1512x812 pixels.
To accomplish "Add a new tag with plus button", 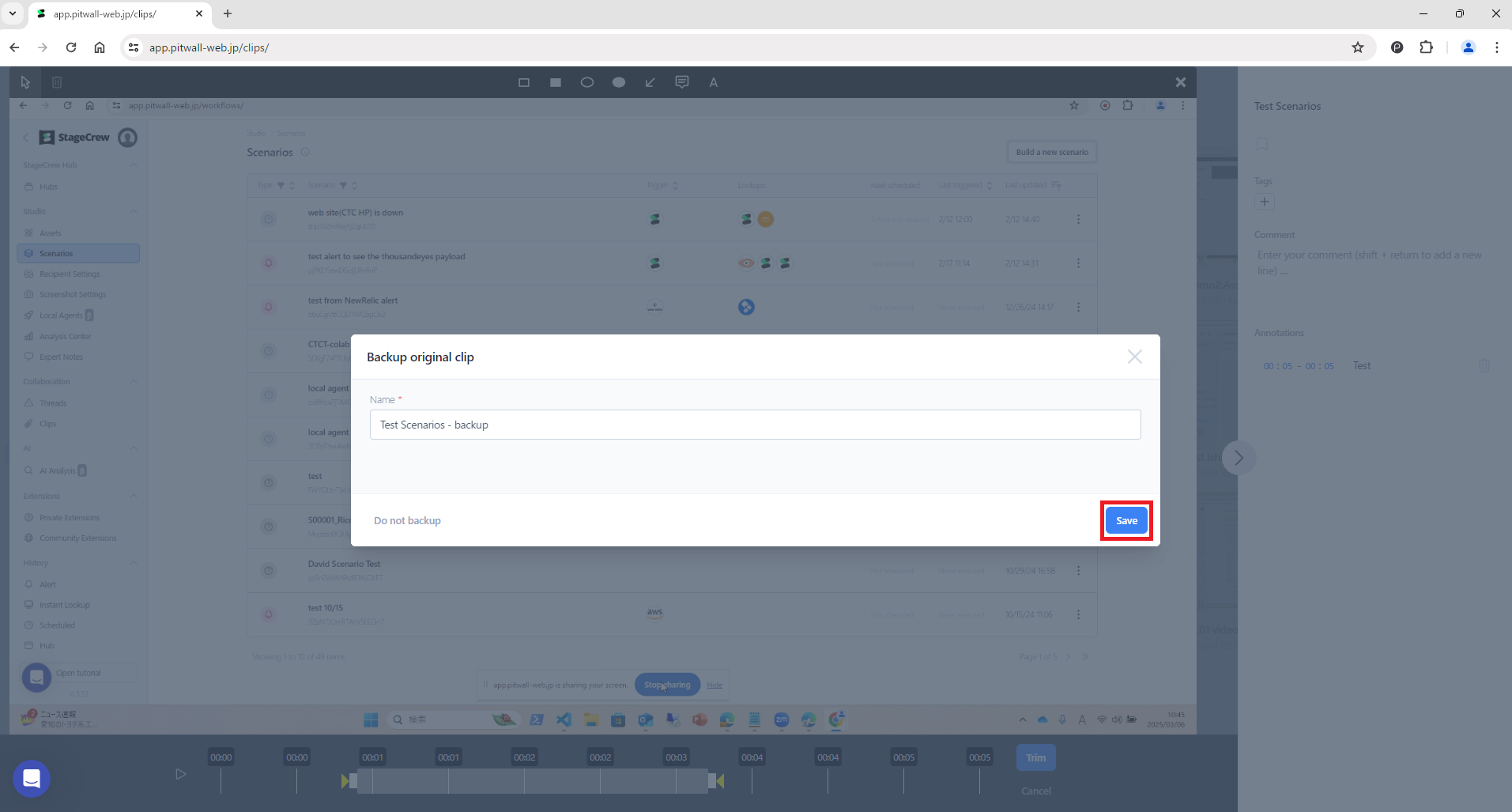I will [x=1264, y=202].
